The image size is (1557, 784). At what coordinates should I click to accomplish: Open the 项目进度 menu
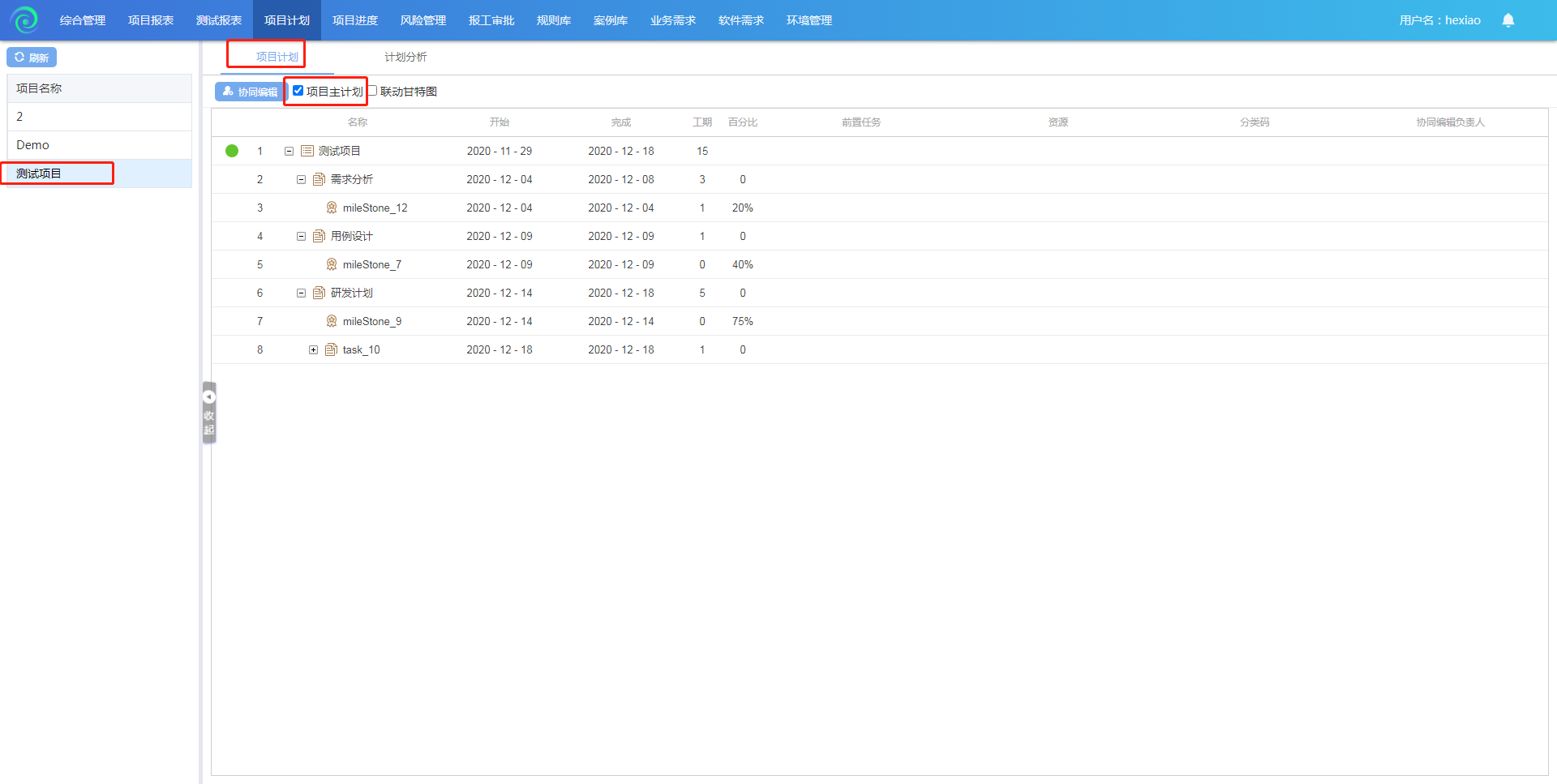click(x=354, y=20)
